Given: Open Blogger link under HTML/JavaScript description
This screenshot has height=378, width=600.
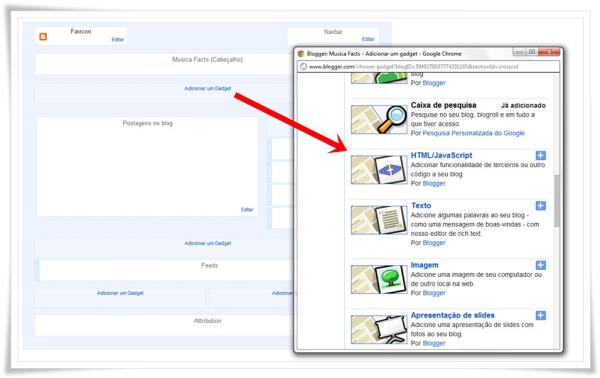Looking at the screenshot, I should point(434,183).
